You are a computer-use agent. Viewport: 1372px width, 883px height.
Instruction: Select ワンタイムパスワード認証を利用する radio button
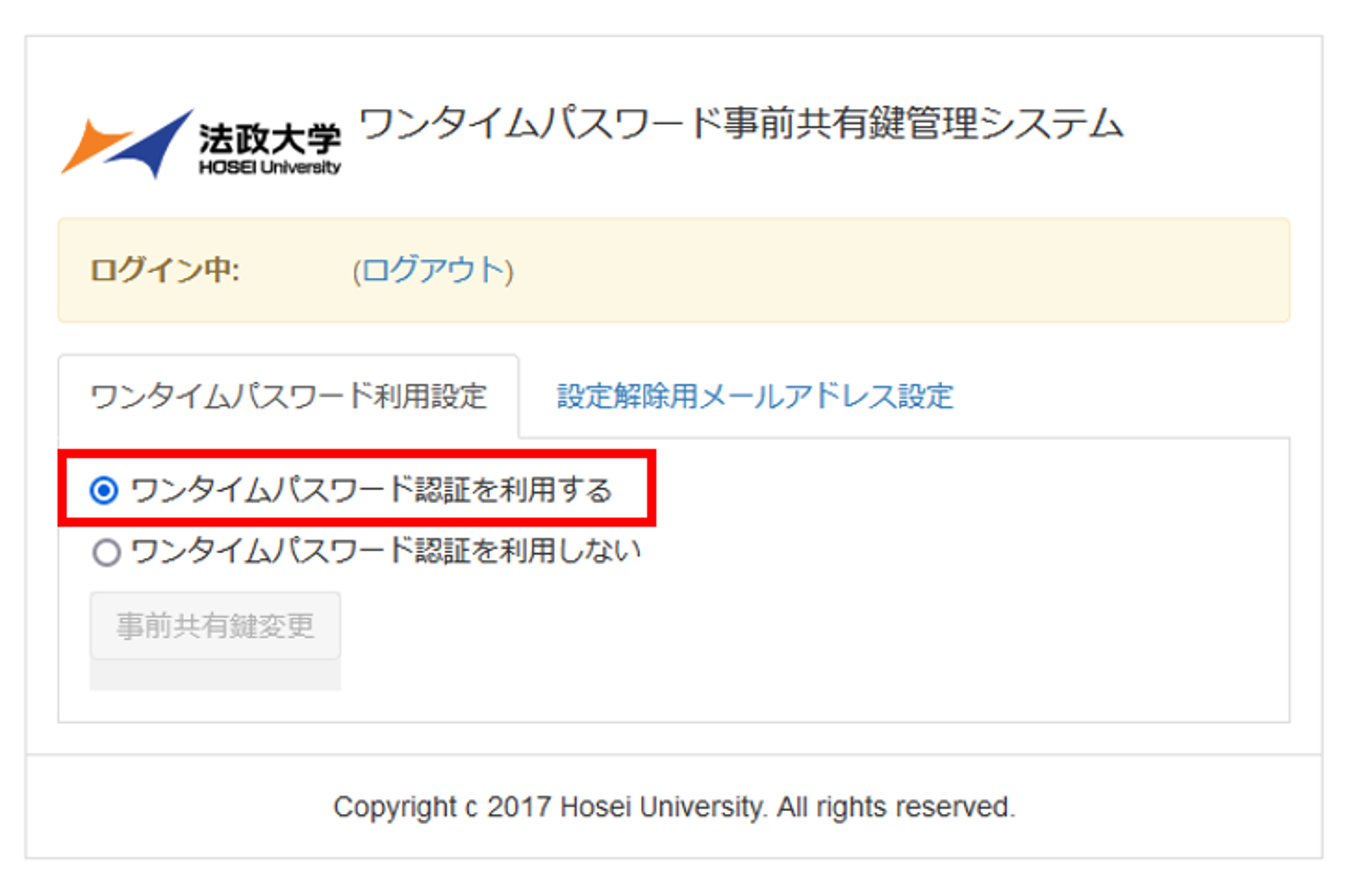104,491
